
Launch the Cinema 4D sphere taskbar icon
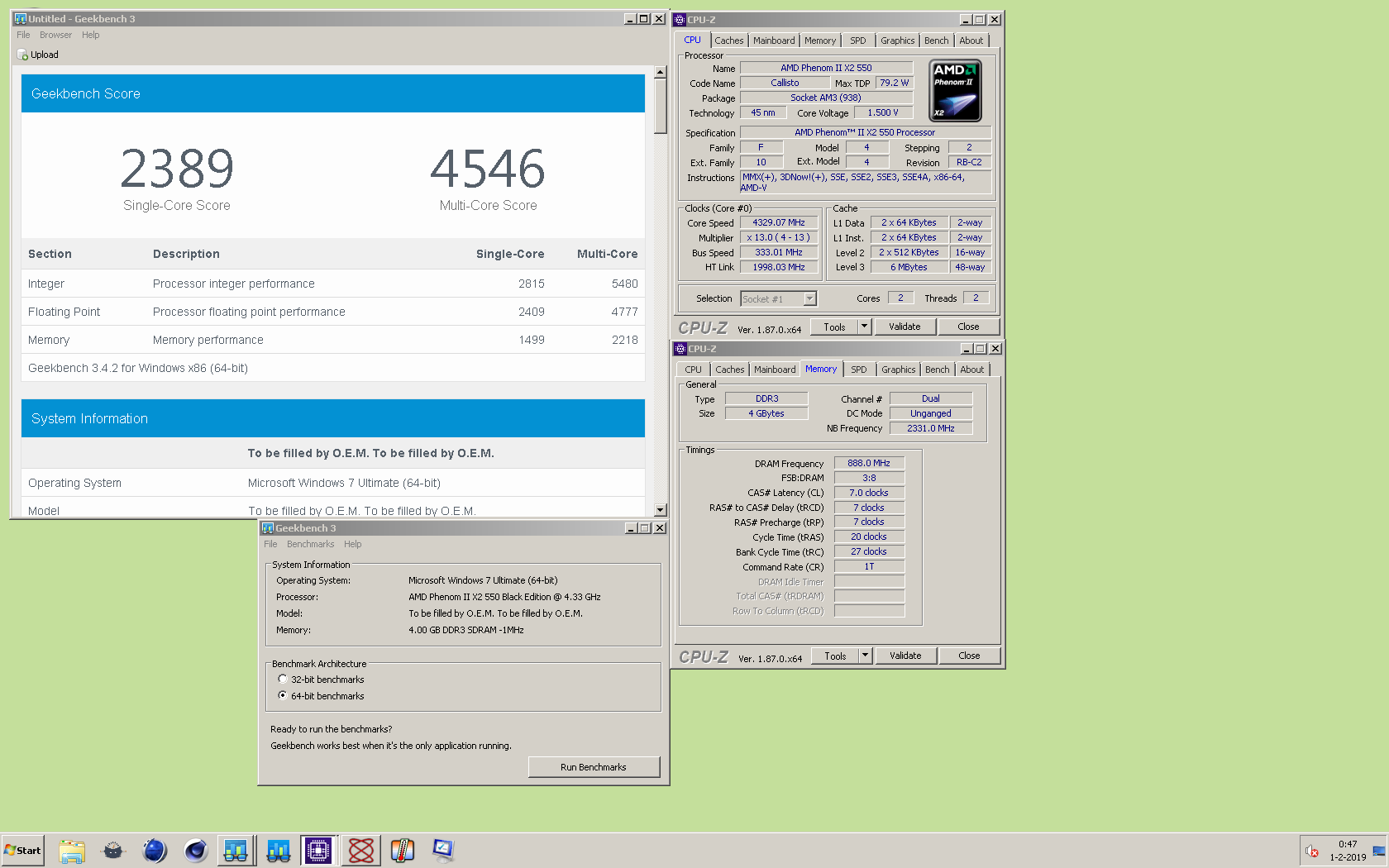(196, 850)
